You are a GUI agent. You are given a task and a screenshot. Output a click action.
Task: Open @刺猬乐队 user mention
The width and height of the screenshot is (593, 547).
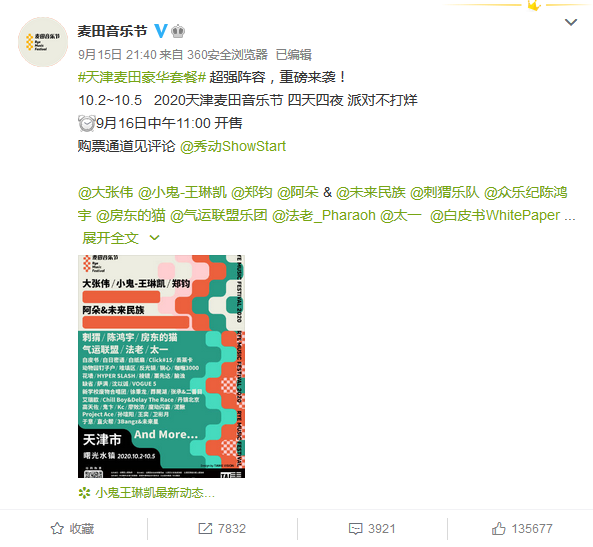point(445,192)
